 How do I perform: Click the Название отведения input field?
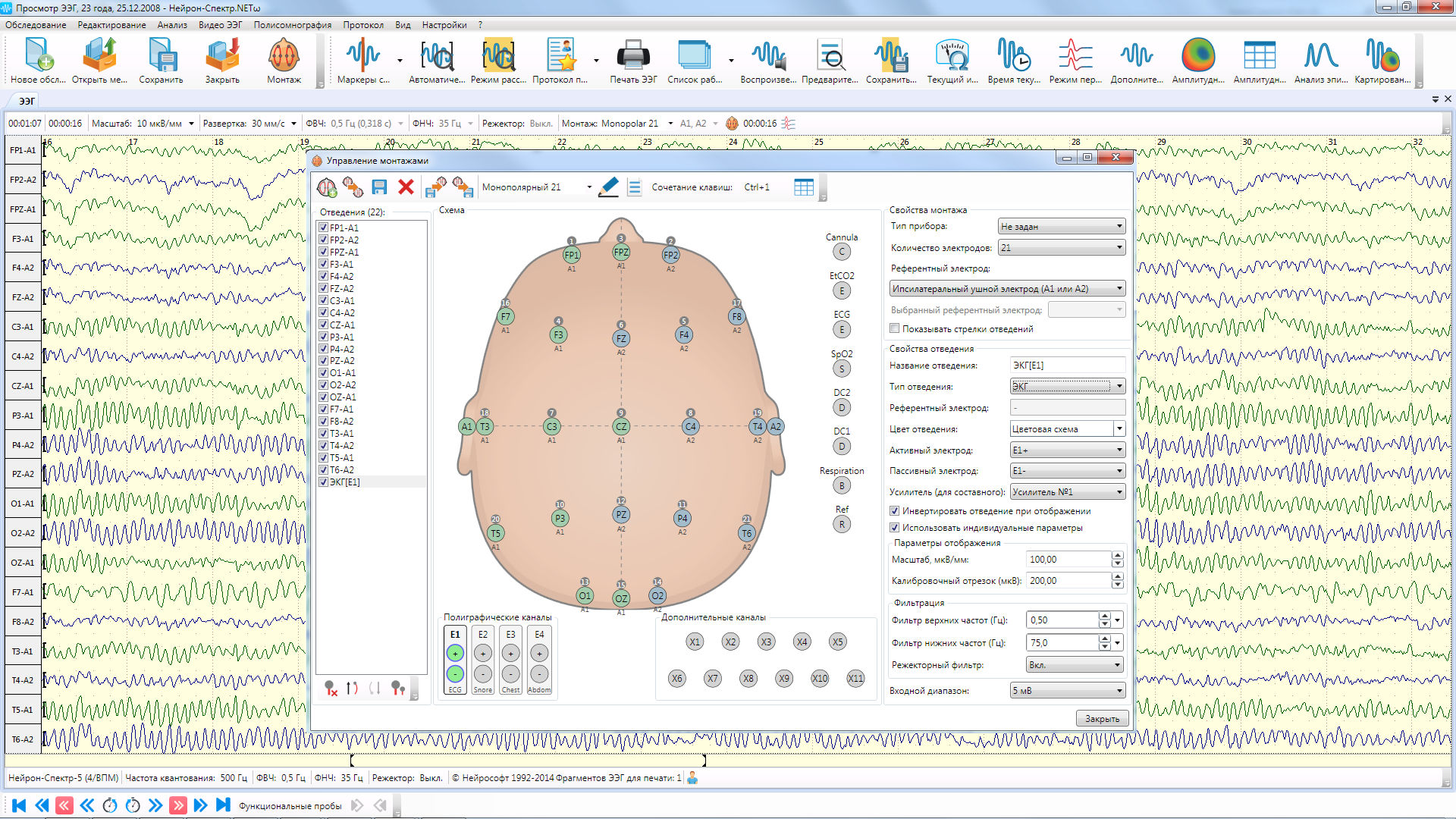point(1066,366)
